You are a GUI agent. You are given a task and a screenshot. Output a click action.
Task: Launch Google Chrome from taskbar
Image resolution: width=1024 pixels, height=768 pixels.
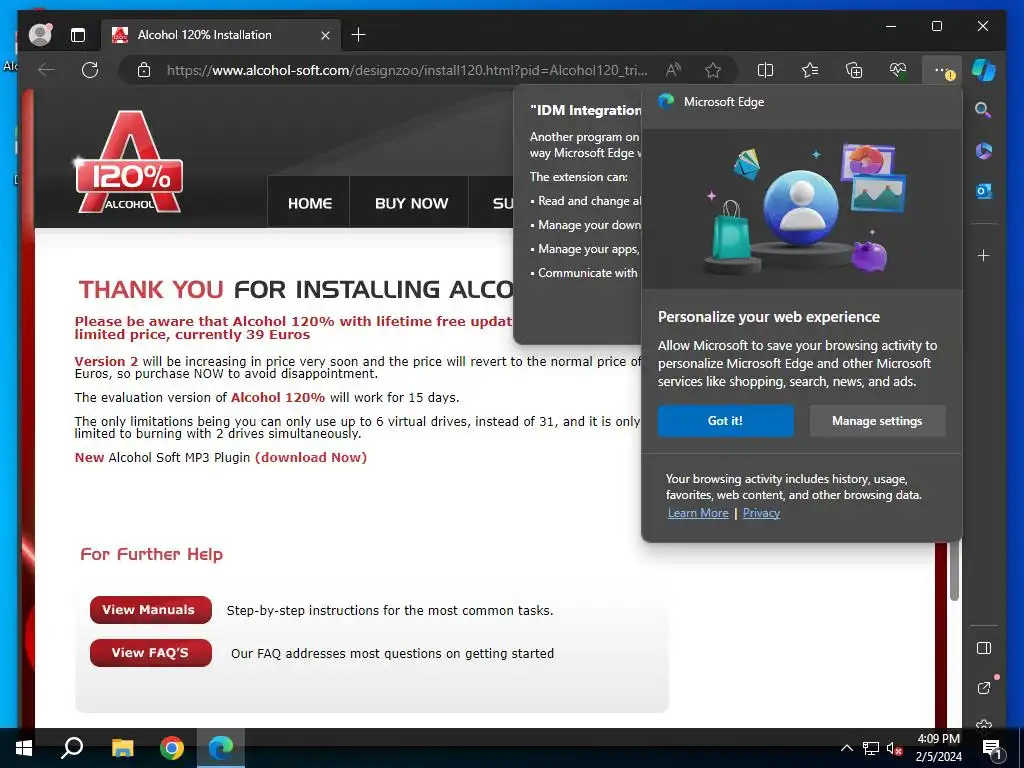[172, 748]
